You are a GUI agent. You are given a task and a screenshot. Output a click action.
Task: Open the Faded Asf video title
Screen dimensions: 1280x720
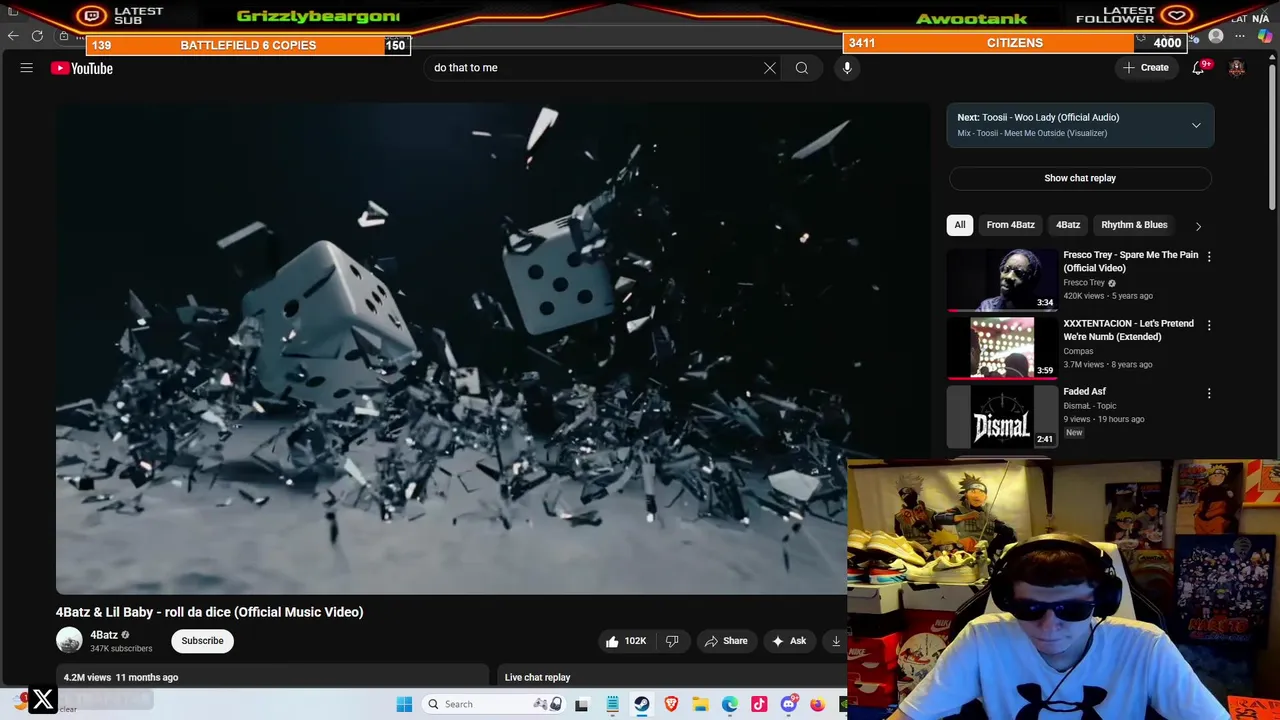point(1084,392)
